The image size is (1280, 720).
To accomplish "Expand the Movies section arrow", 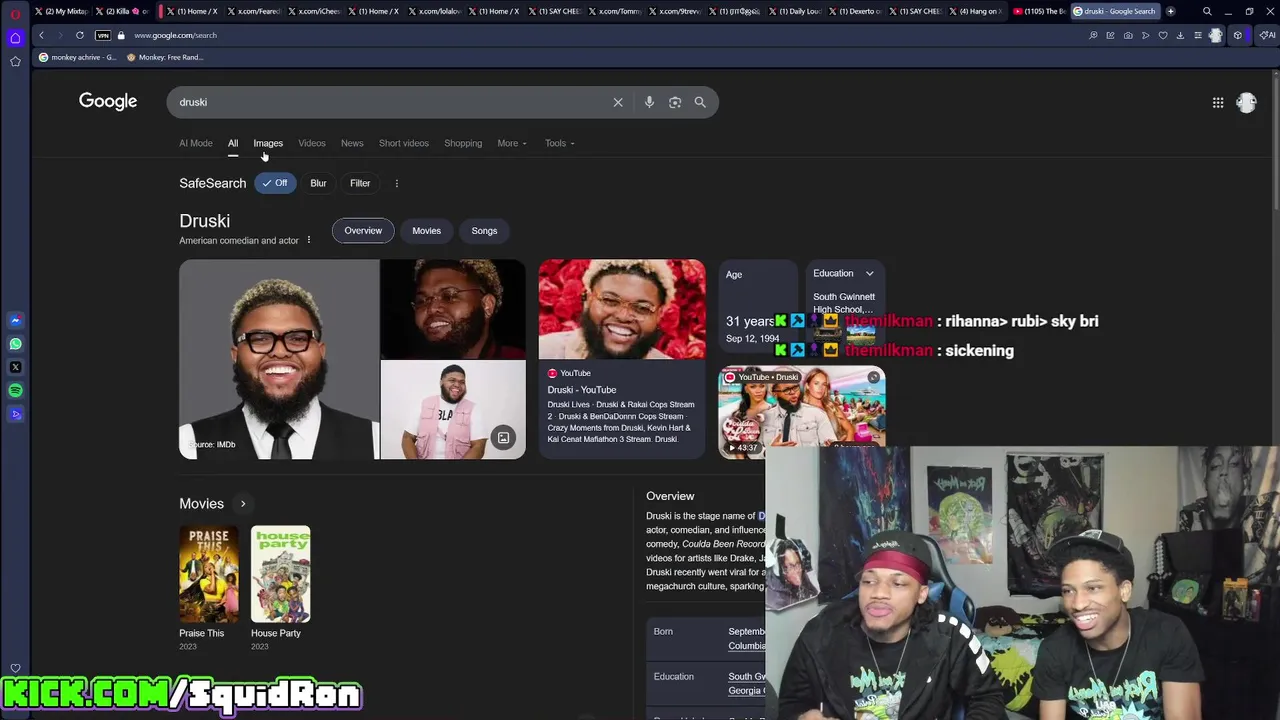I will coord(243,504).
